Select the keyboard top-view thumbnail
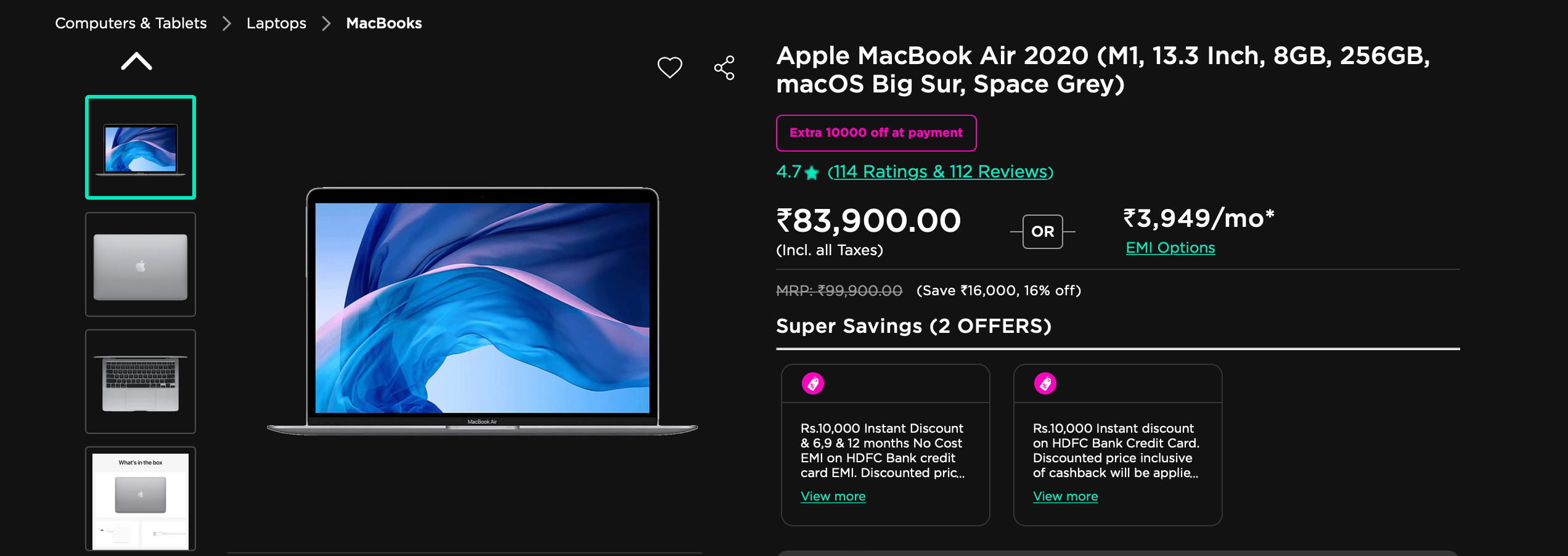The height and width of the screenshot is (556, 1568). point(141,382)
